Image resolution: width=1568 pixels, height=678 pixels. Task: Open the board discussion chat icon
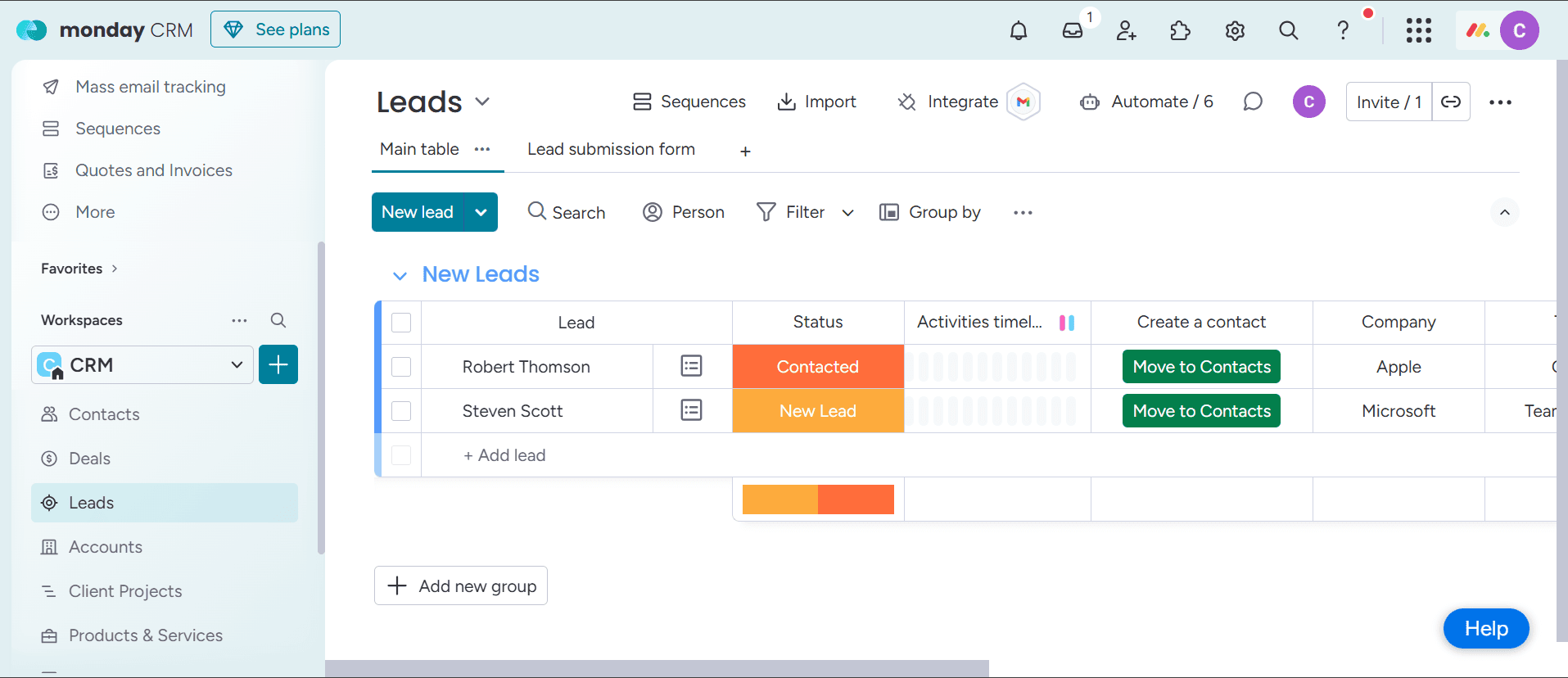pos(1252,102)
